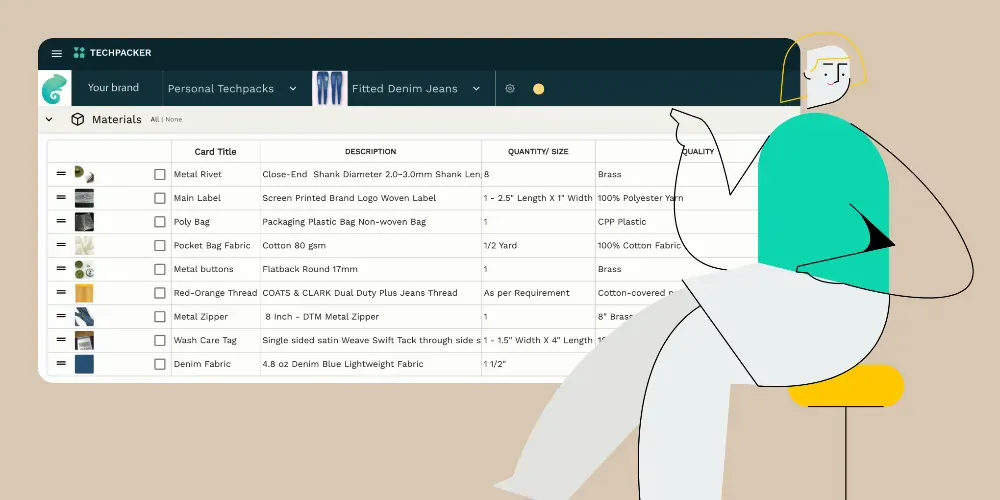Image resolution: width=1000 pixels, height=500 pixels.
Task: Click the Metal Zipper drag handle
Action: coord(61,315)
